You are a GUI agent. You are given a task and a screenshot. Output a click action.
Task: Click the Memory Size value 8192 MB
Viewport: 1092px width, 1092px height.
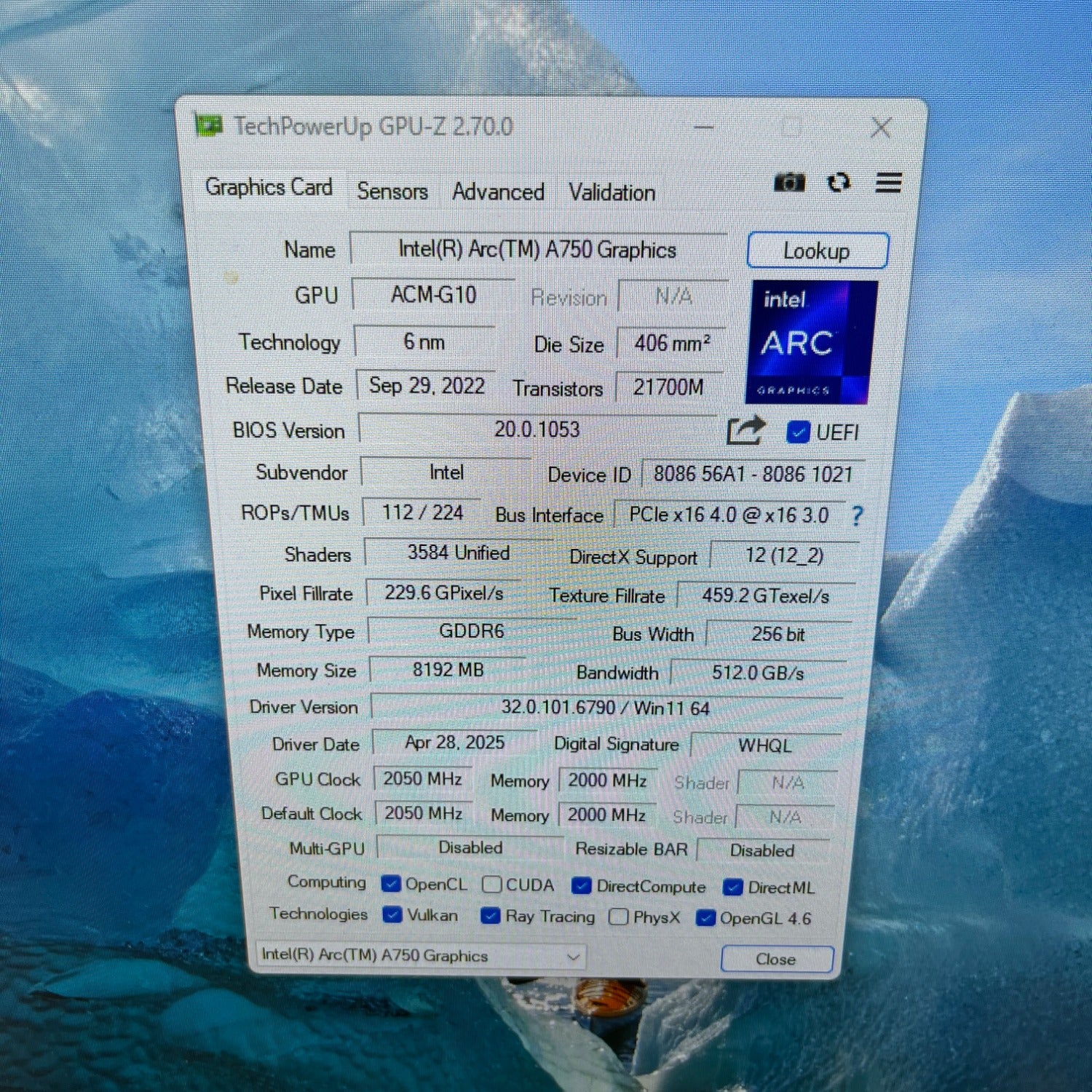[x=448, y=669]
